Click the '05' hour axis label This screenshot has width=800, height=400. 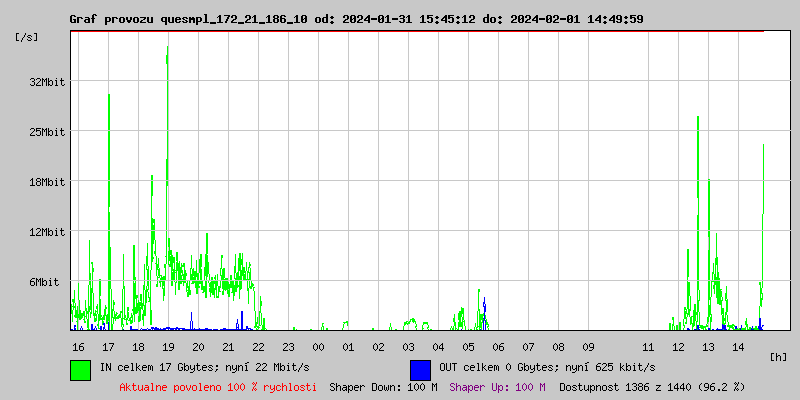468,347
